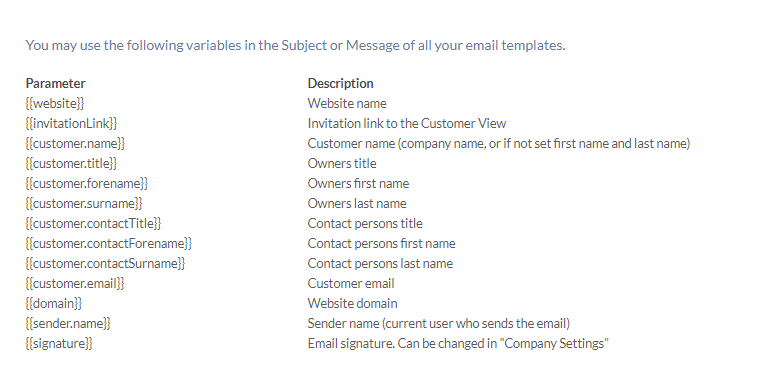Click the 'Website domain' description text
The height and width of the screenshot is (388, 757).
[353, 304]
